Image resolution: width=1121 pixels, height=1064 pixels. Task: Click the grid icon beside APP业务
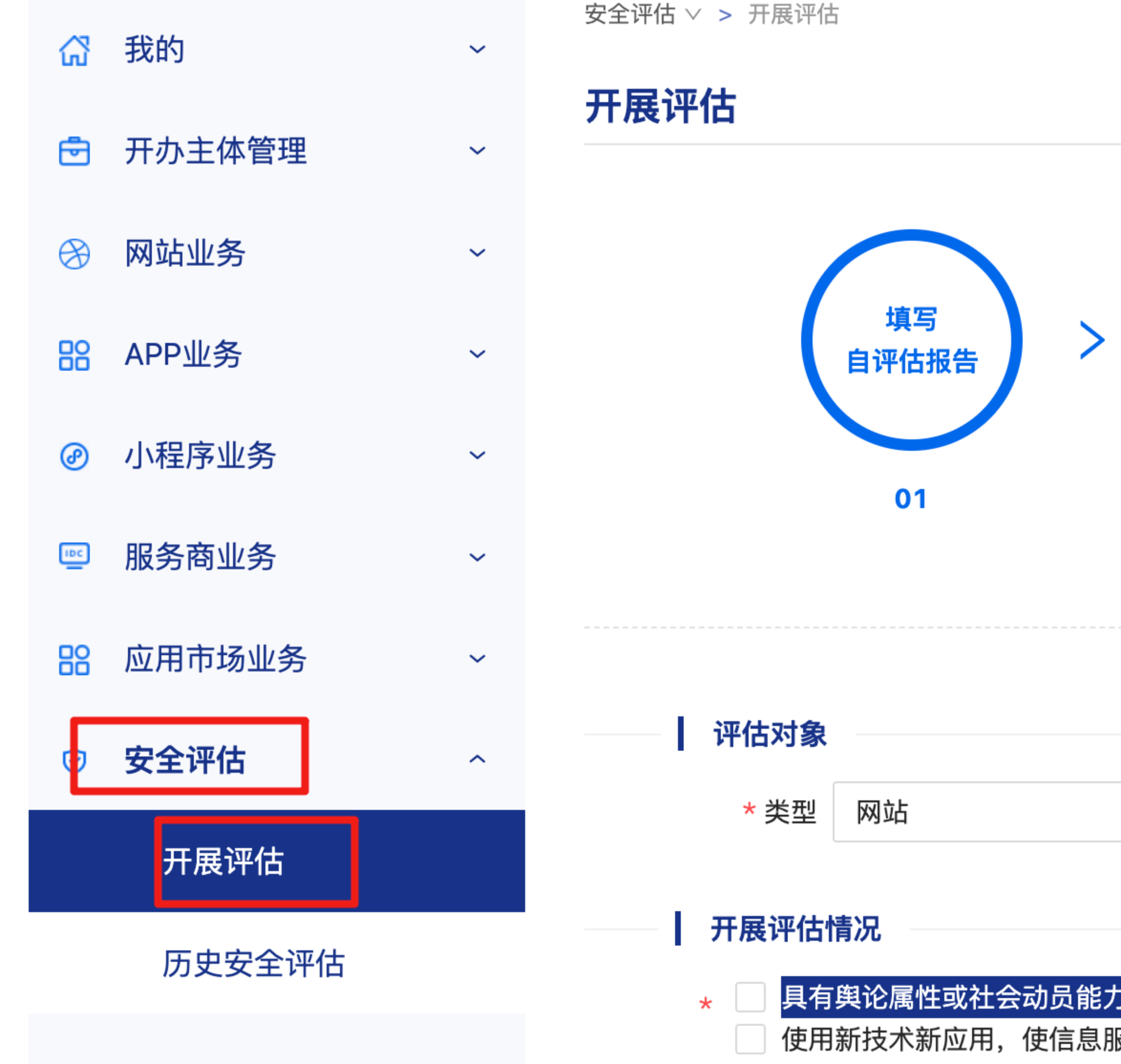pos(74,355)
